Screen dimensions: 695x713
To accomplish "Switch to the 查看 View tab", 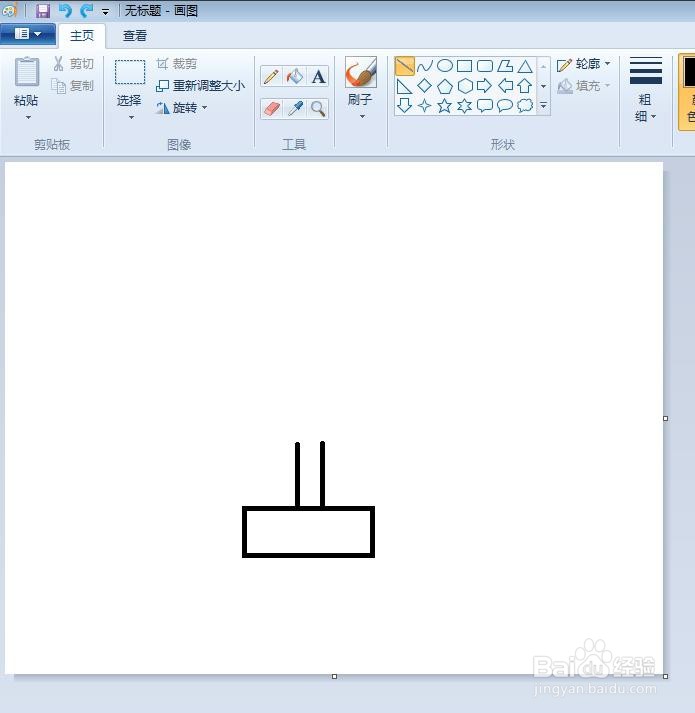I will coord(135,35).
